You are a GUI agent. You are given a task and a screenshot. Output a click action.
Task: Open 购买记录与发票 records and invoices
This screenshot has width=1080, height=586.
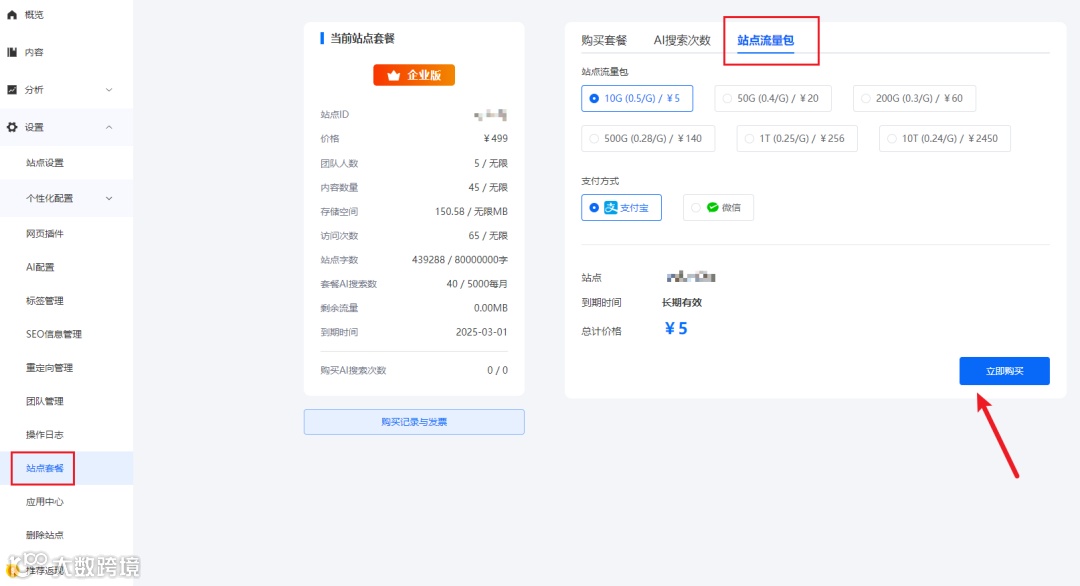[413, 421]
